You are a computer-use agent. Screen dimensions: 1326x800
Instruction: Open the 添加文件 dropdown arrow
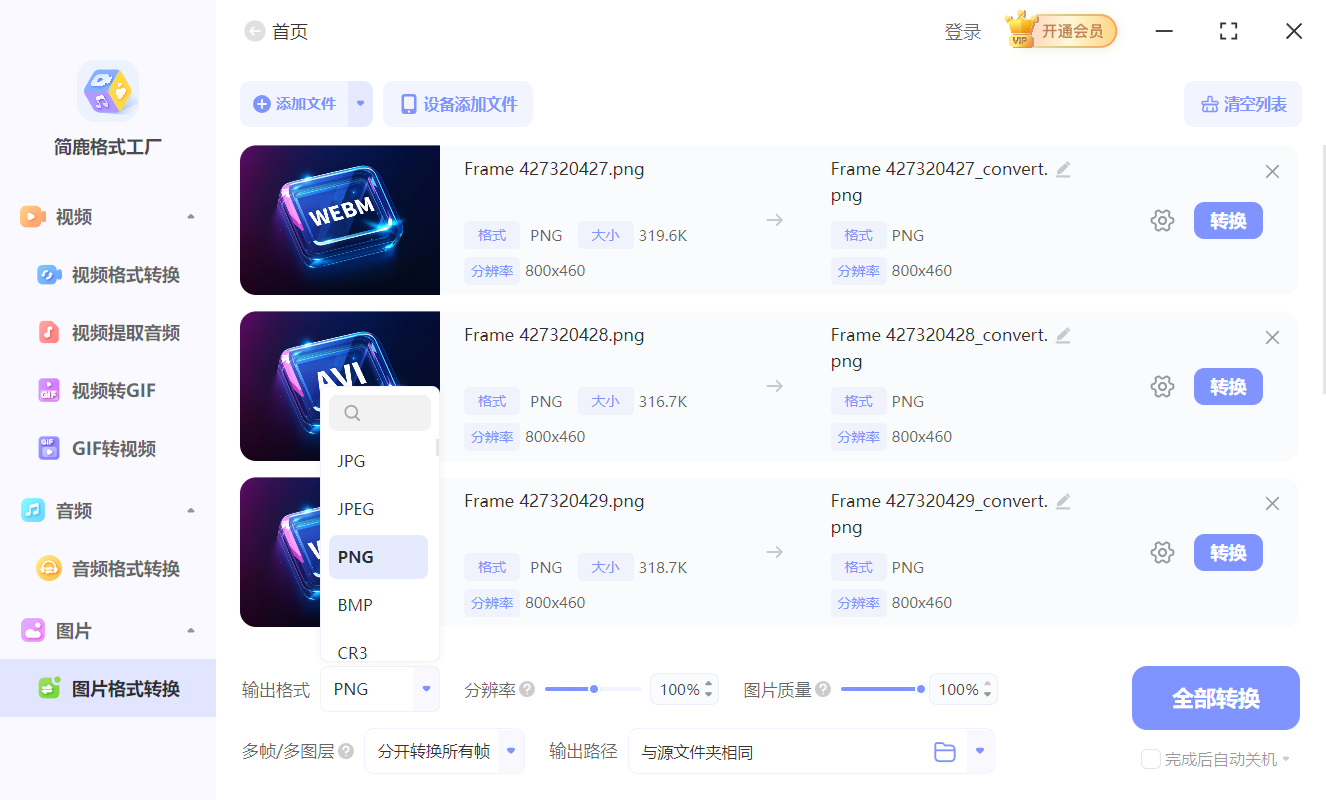(x=360, y=104)
